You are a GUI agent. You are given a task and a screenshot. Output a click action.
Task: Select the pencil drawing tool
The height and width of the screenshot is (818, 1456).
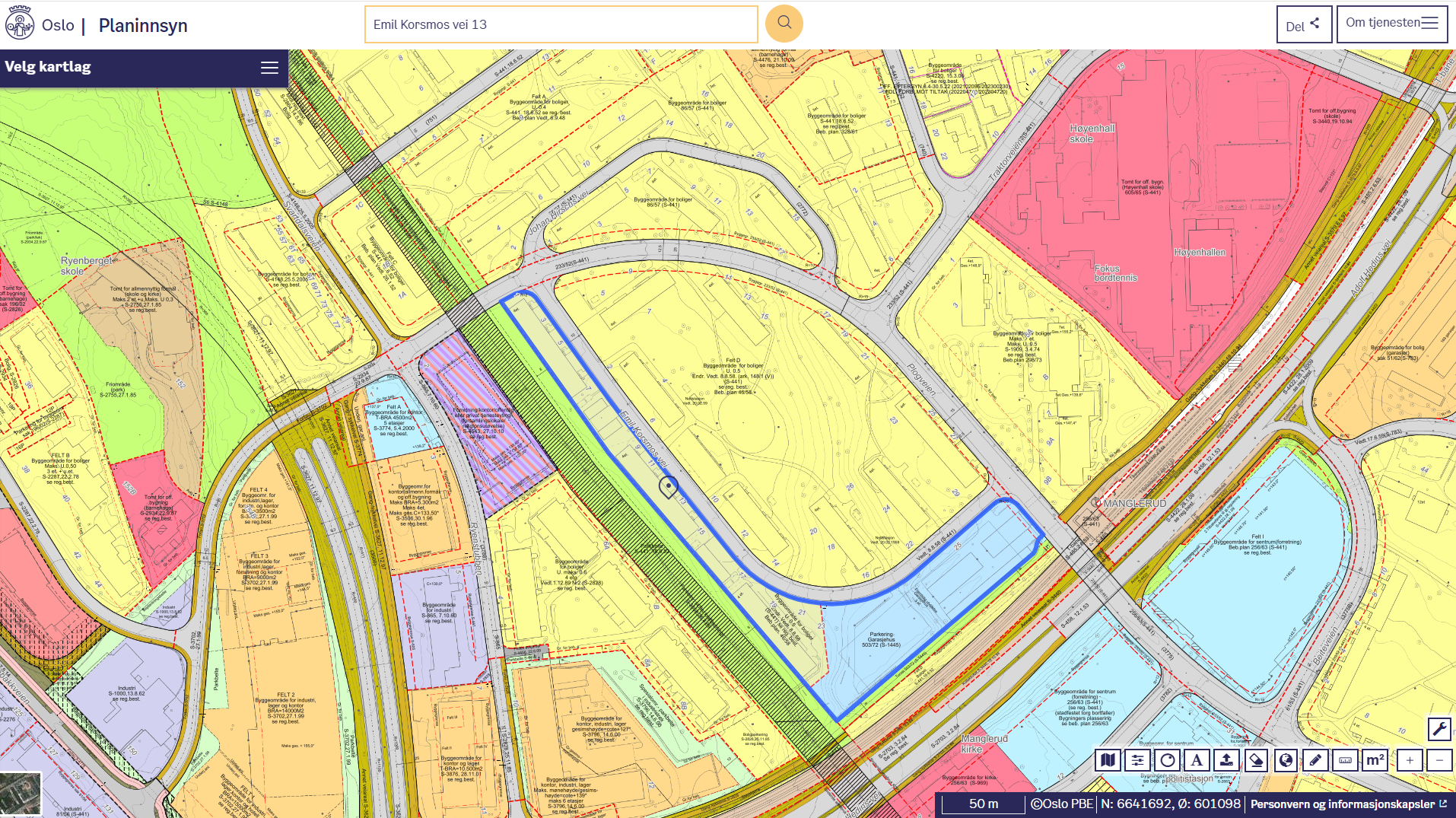[1315, 759]
